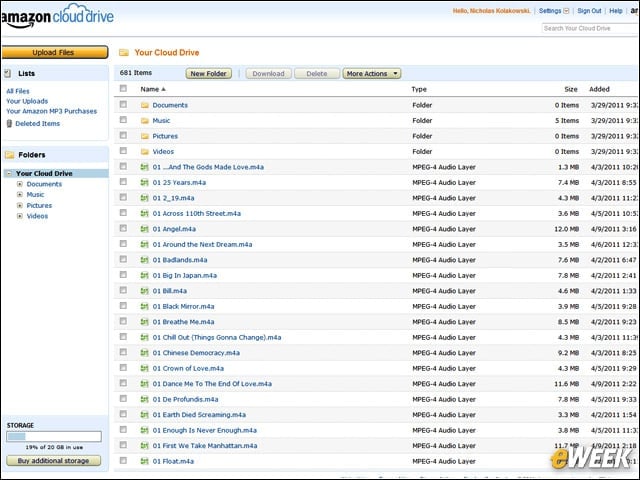Viewport: 640px width, 480px height.
Task: Tick checkbox for 01 Dance Me To The End Of Love.m4a
Action: coord(123,383)
